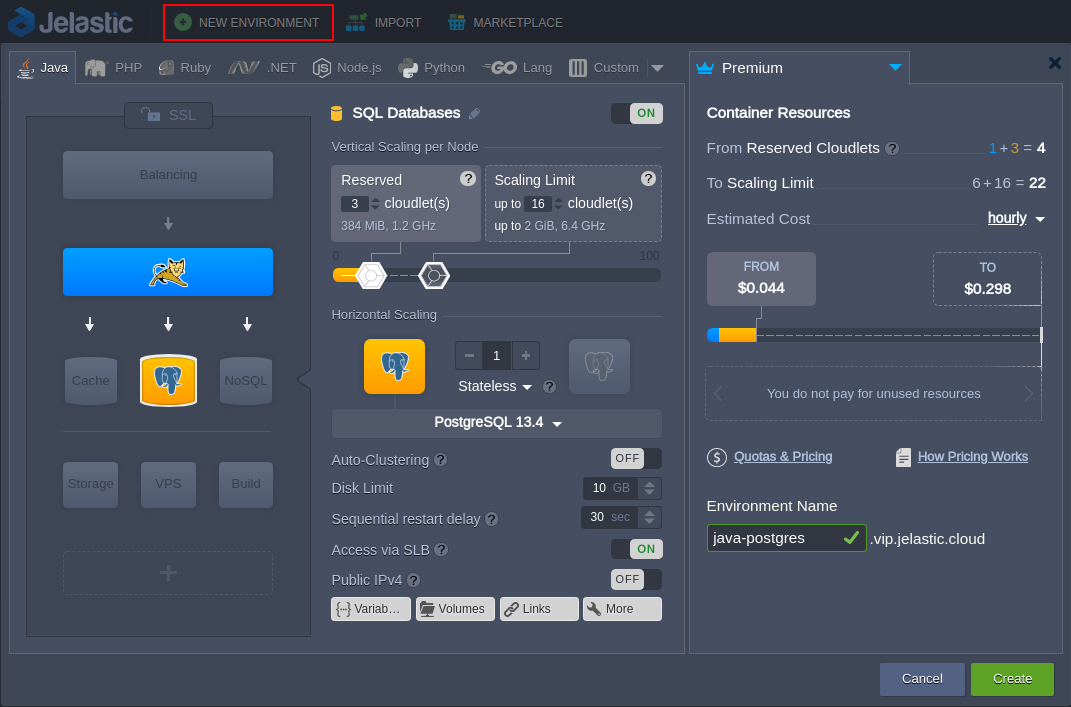Image resolution: width=1071 pixels, height=707 pixels.
Task: Open the PostgreSQL 13.4 version dropdown
Action: (497, 423)
